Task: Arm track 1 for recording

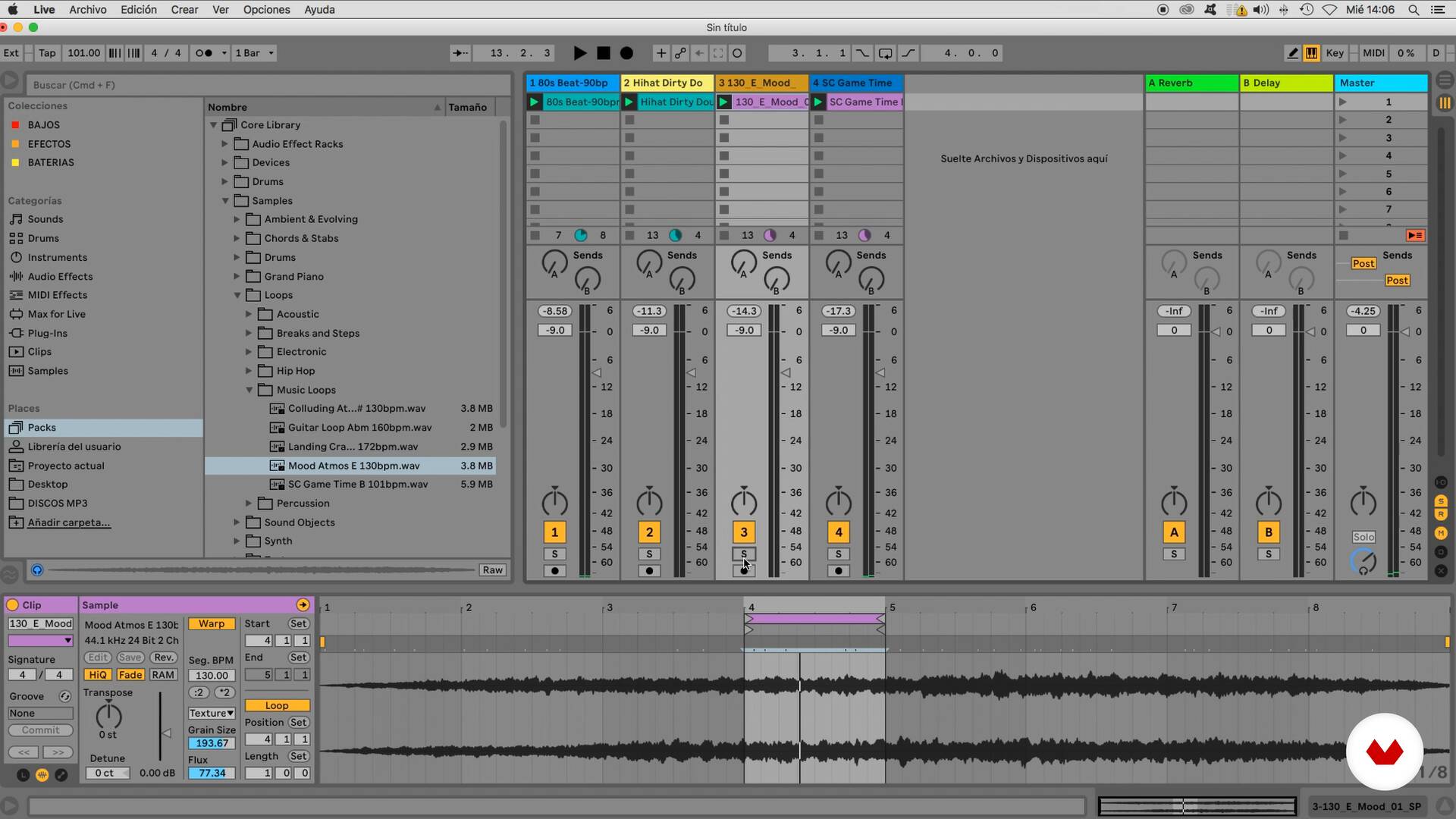Action: (x=554, y=571)
